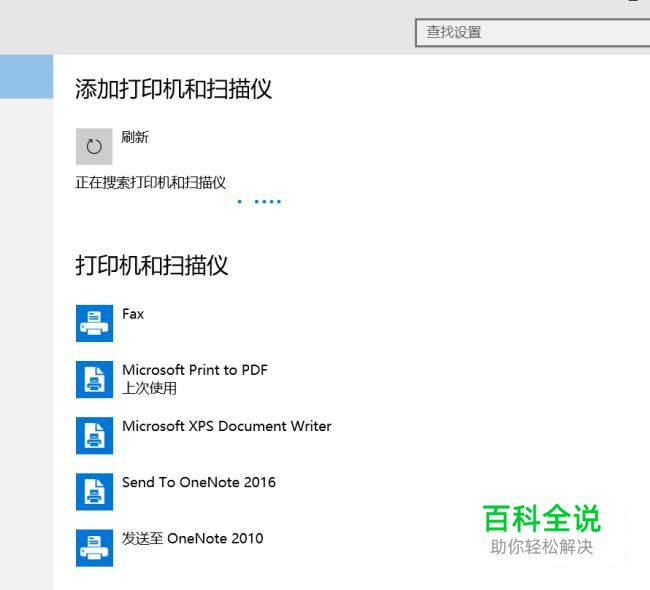This screenshot has height=590, width=650.
Task: Select the Microsoft Print to PDF icon
Action: pyautogui.click(x=95, y=379)
